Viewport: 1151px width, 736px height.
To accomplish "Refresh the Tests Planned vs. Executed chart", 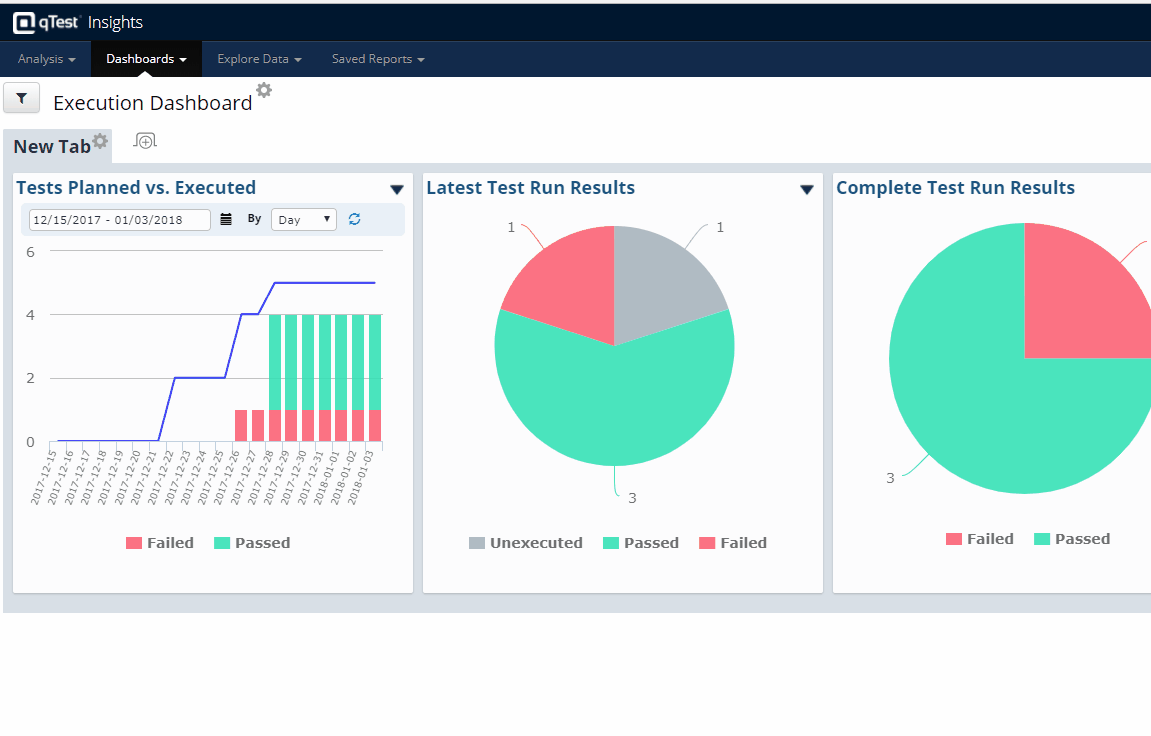I will [x=354, y=219].
